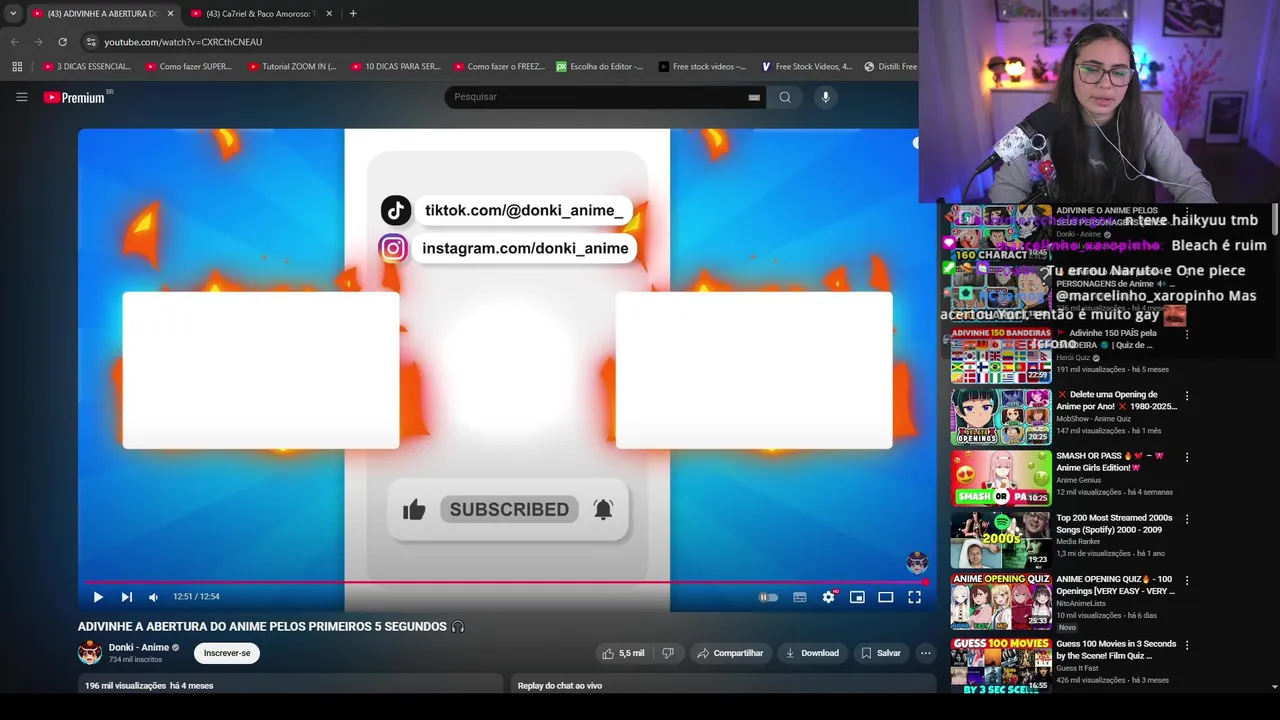Open the YouTube guide hamburger menu

point(21,97)
